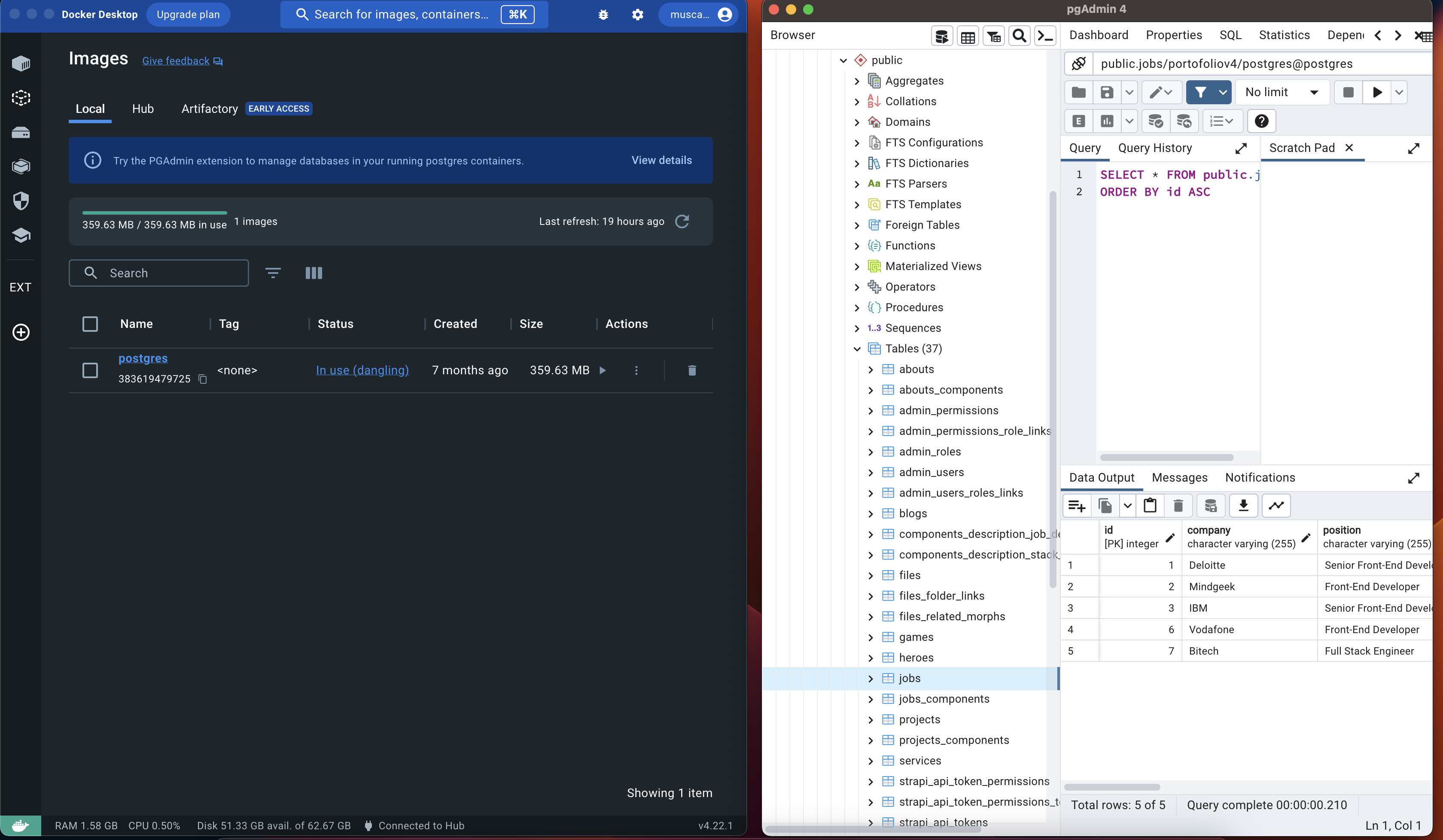1443x840 pixels.
Task: Click the search icon in the Browser panel
Action: pyautogui.click(x=1019, y=36)
